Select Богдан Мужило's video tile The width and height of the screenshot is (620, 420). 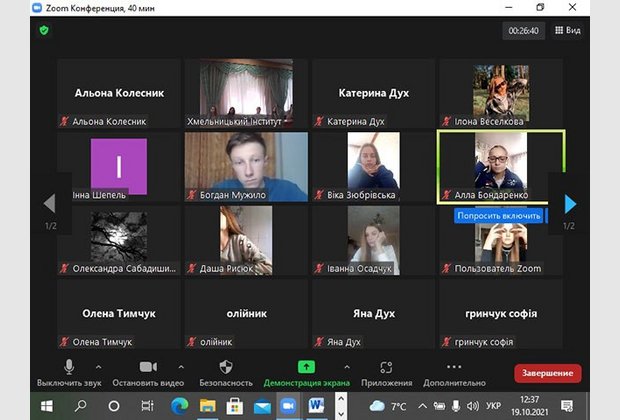pos(245,166)
